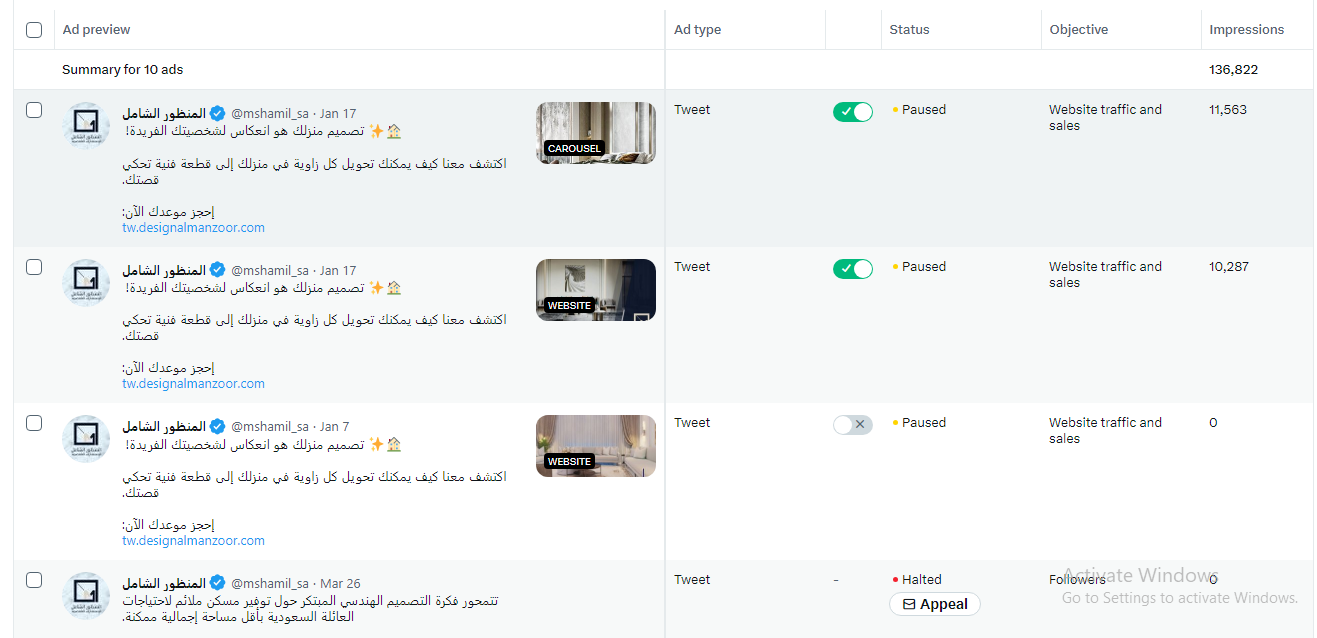Click the profile avatar of the first ad
Screen dimensions: 1317x638
(x=86, y=126)
